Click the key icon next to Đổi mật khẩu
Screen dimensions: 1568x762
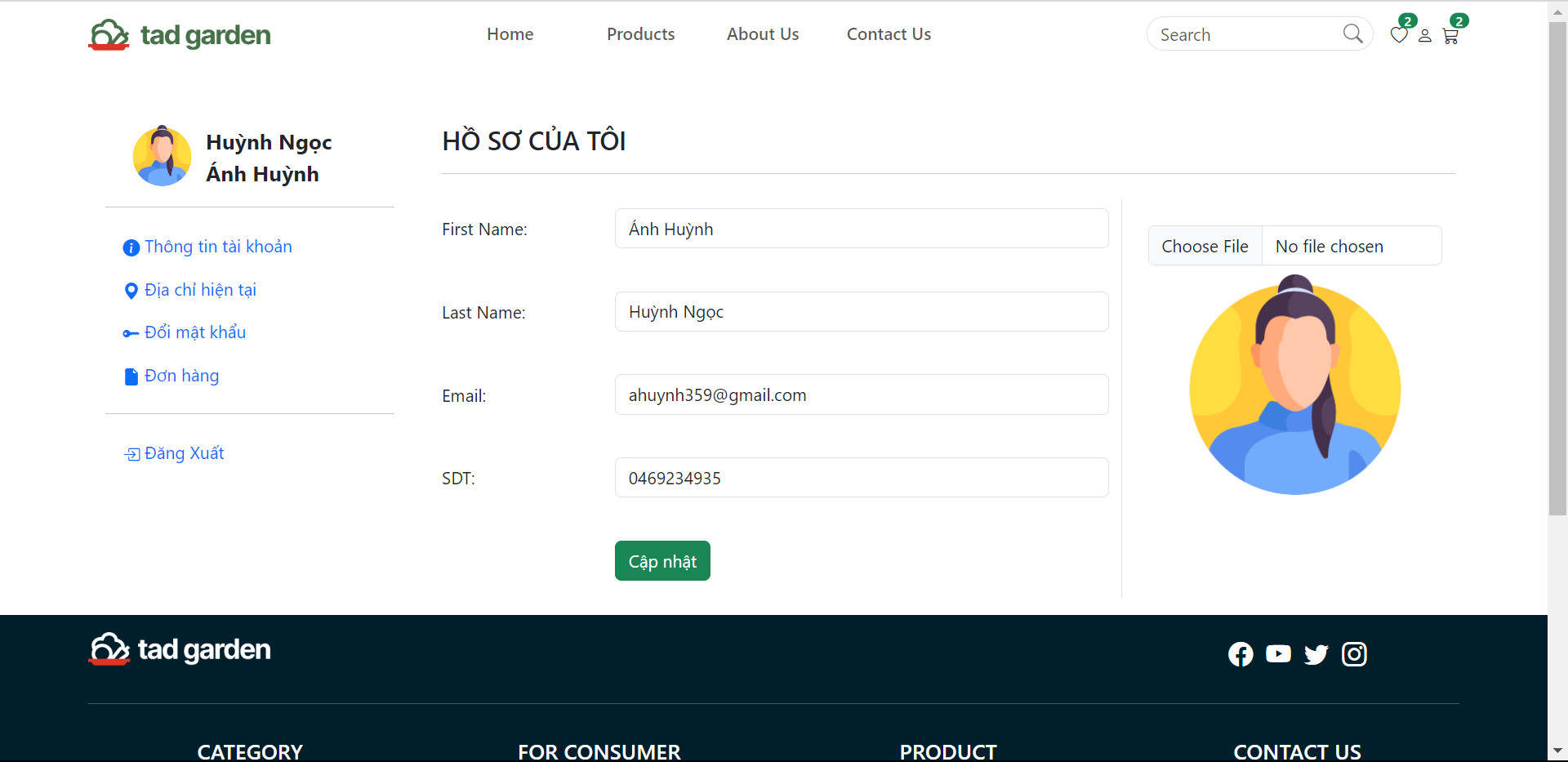(131, 333)
